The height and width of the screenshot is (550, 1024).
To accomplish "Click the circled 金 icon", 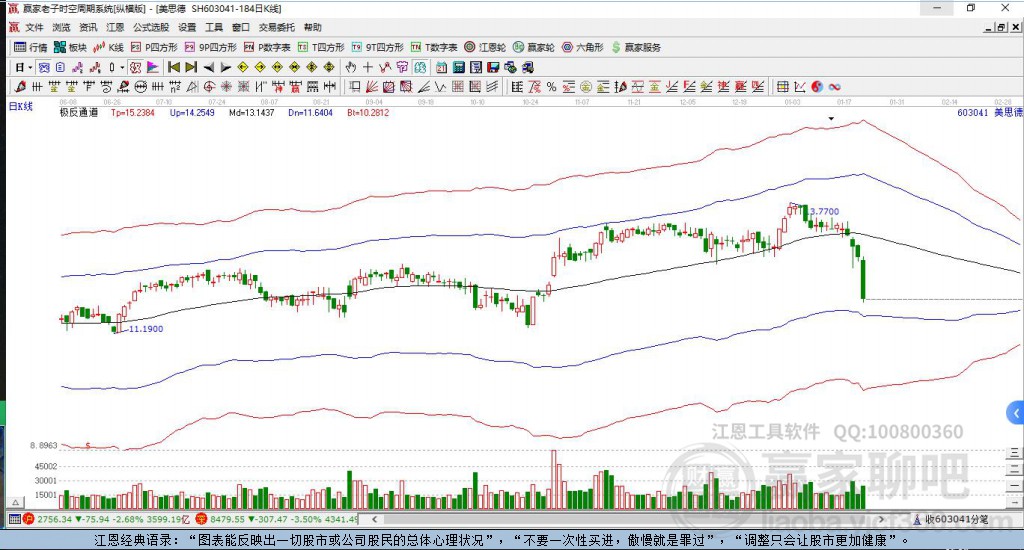I will click(586, 86).
